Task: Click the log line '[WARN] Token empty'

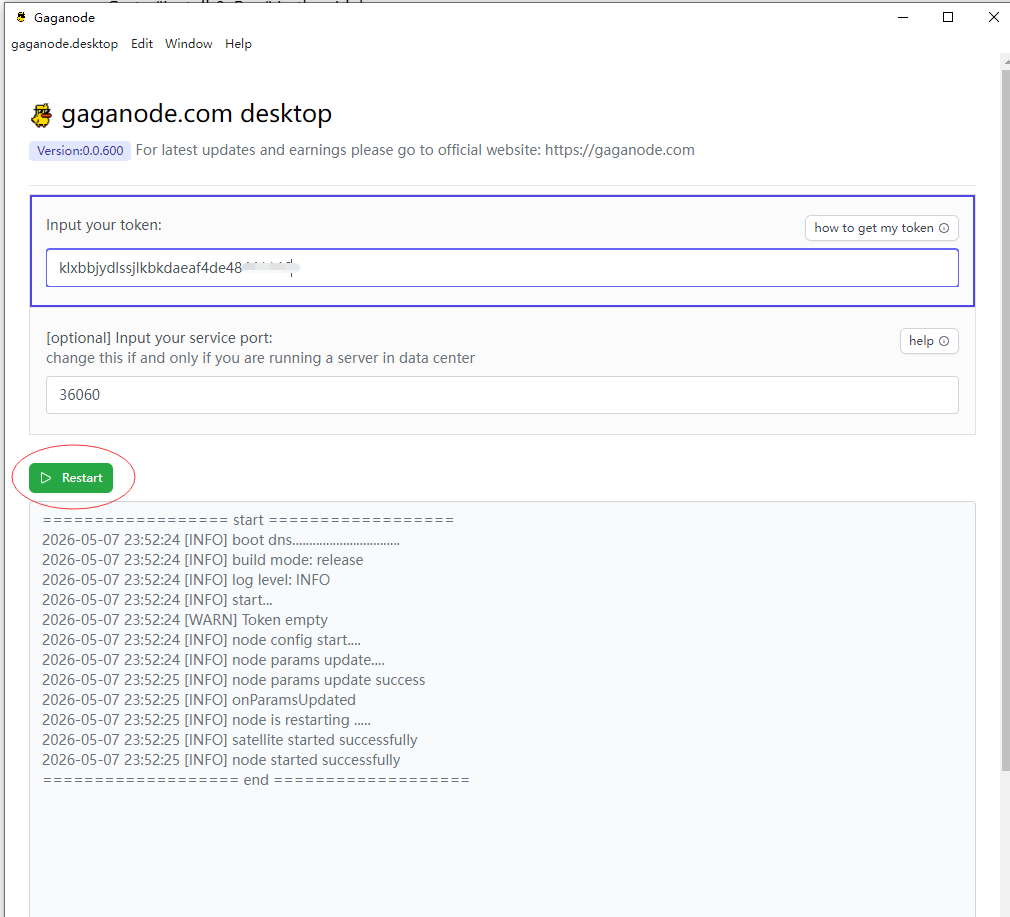Action: click(185, 619)
